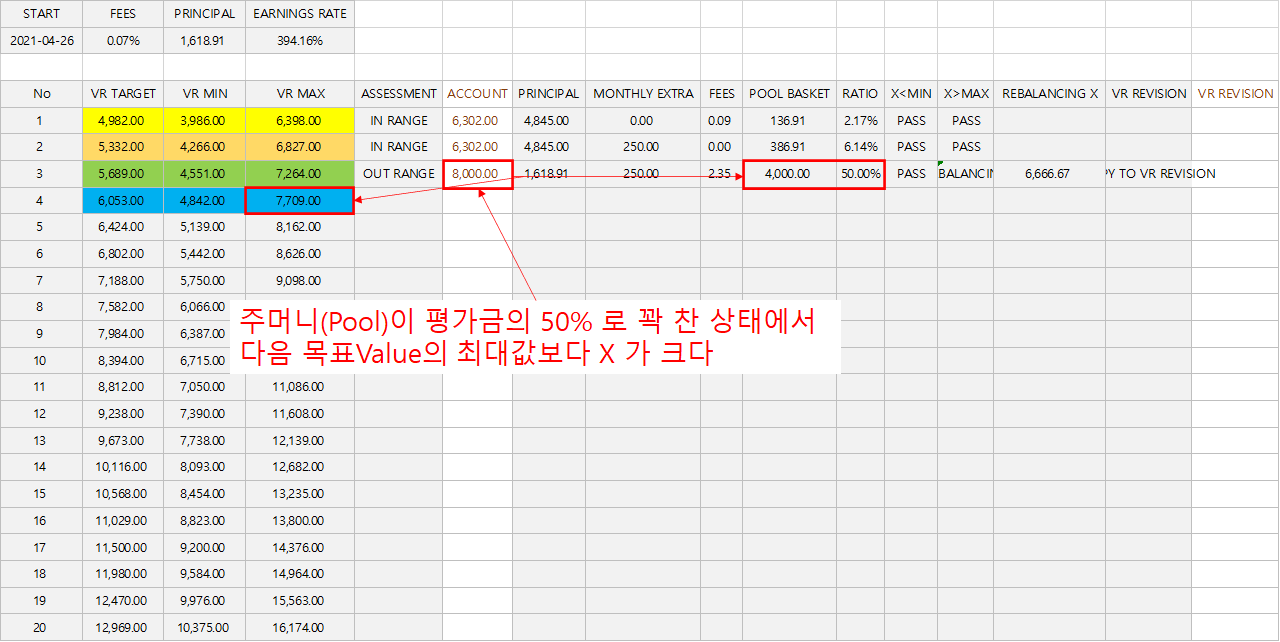Click the 9,200.00 VR min cell
The height and width of the screenshot is (642, 1280).
coord(205,547)
